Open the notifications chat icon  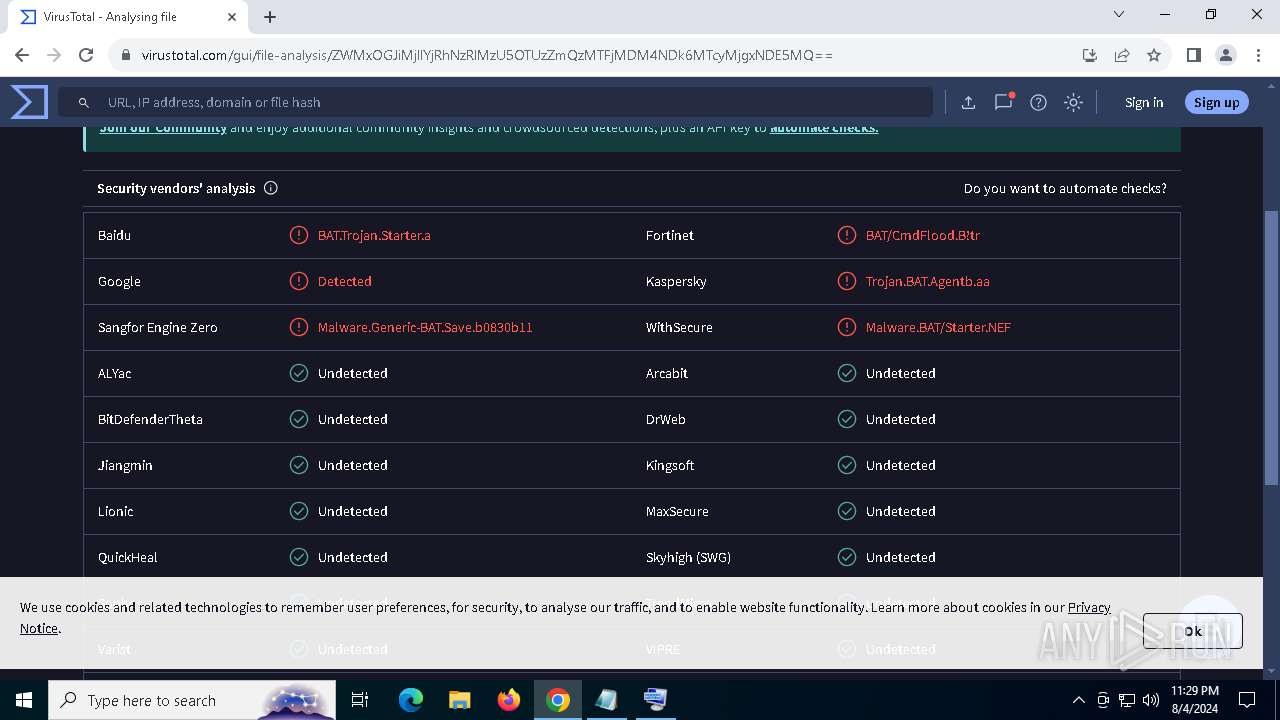tap(1003, 102)
